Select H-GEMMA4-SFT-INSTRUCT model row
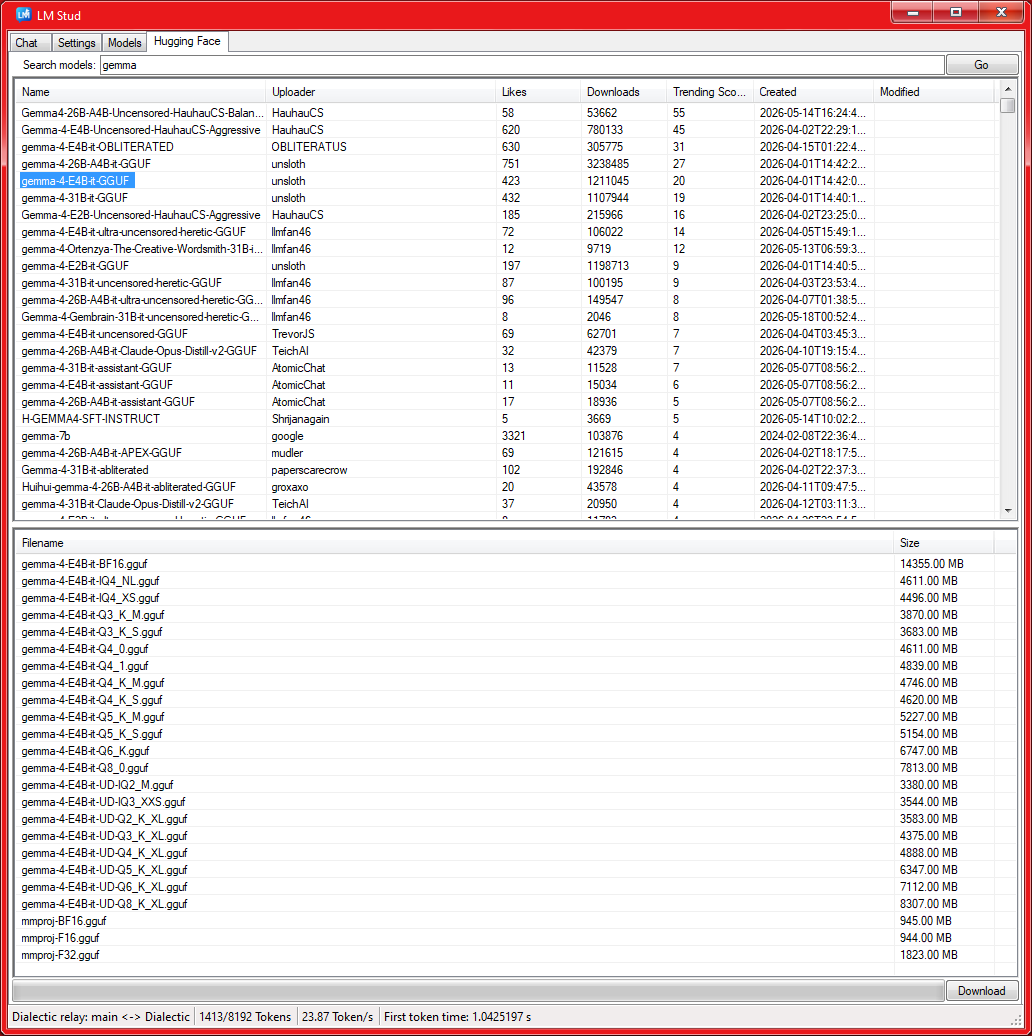The height and width of the screenshot is (1036, 1032). click(505, 419)
